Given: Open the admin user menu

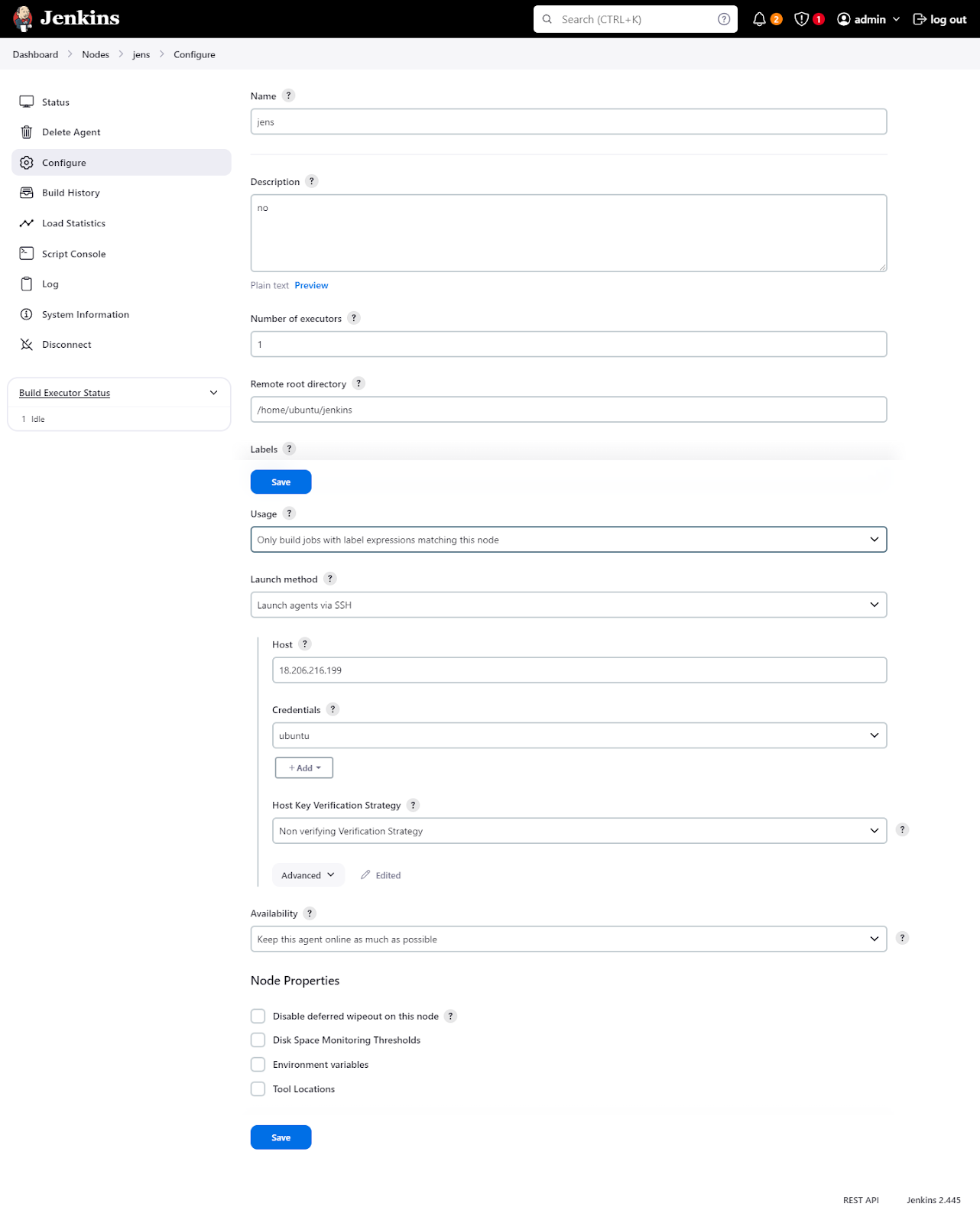Looking at the screenshot, I should point(868,19).
